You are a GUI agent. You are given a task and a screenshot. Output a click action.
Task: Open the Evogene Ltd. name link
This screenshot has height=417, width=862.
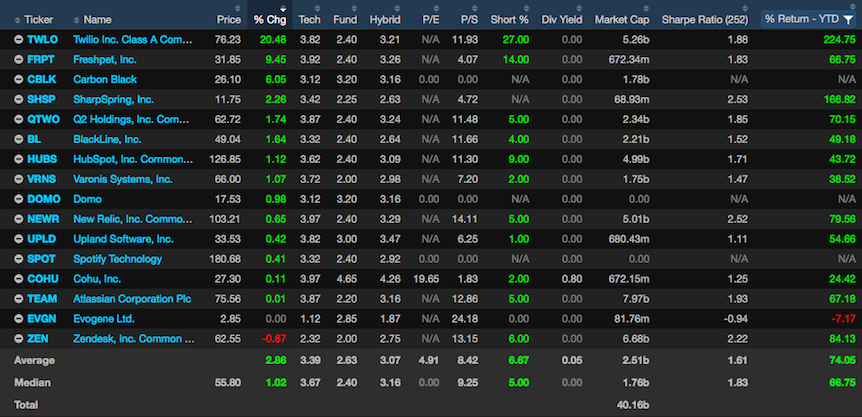(x=104, y=319)
